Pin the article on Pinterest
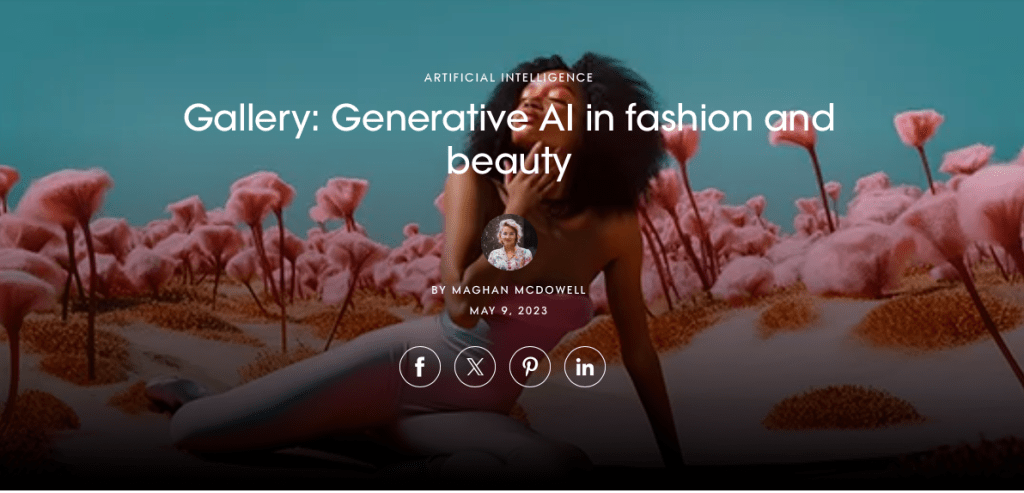Screen dimensions: 1024x493 [530, 367]
